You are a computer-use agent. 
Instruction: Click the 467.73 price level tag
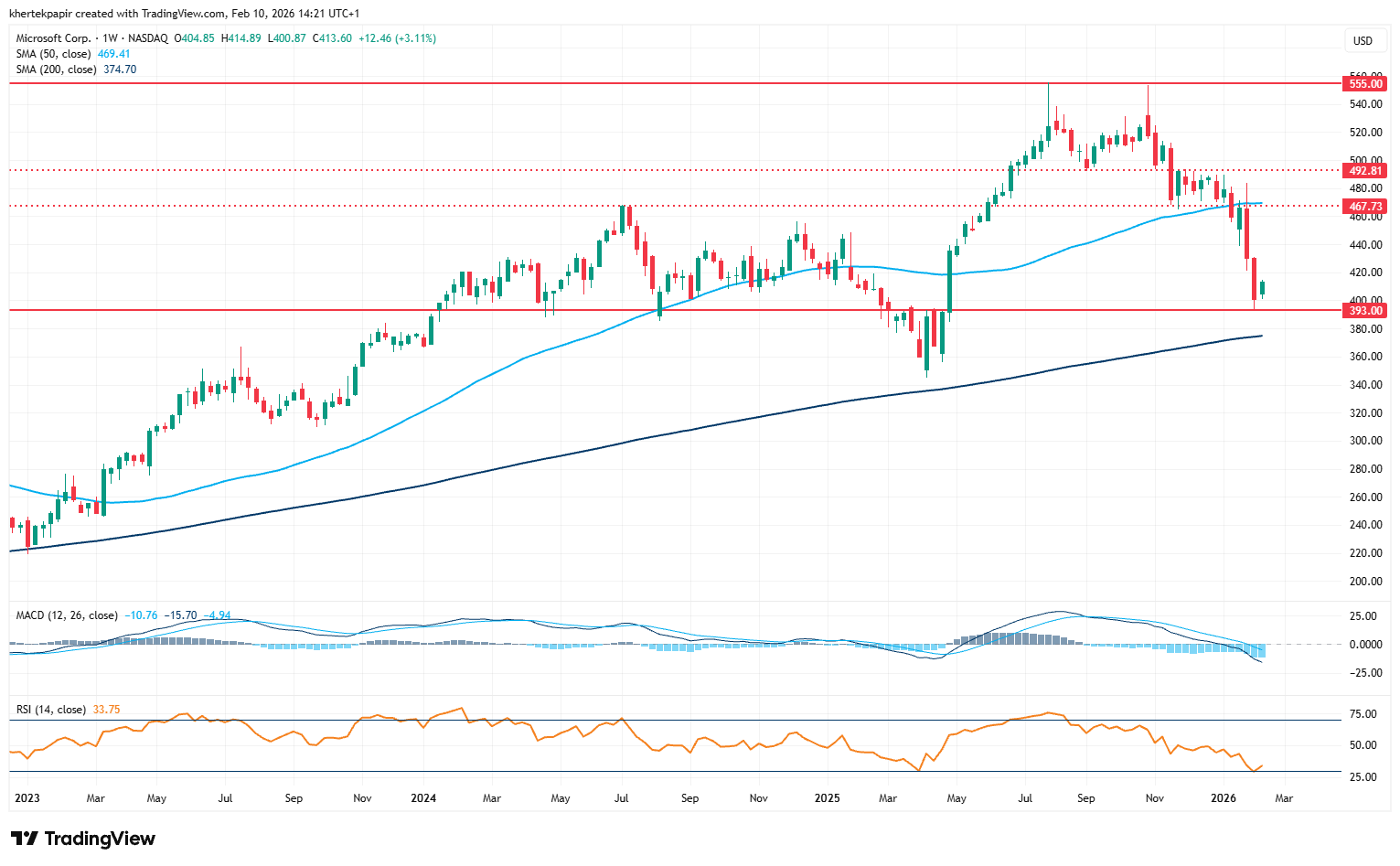pyautogui.click(x=1365, y=207)
